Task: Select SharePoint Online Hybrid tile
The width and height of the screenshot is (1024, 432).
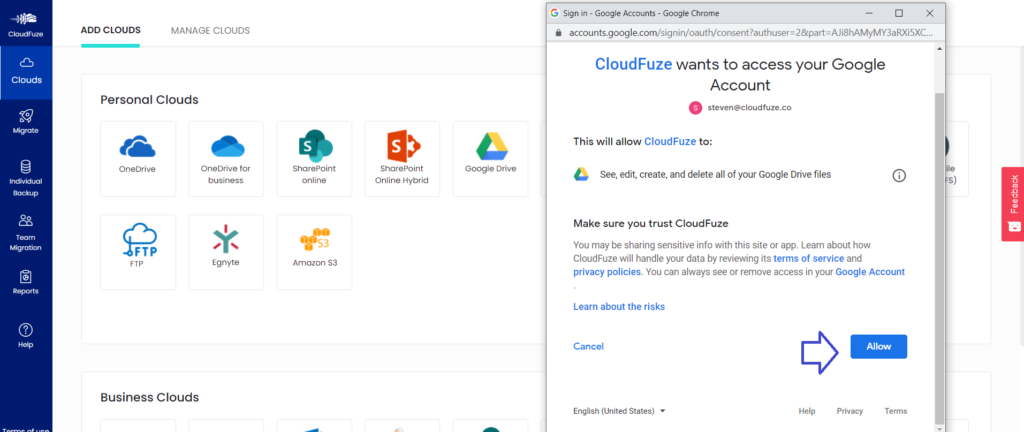Action: coord(402,159)
